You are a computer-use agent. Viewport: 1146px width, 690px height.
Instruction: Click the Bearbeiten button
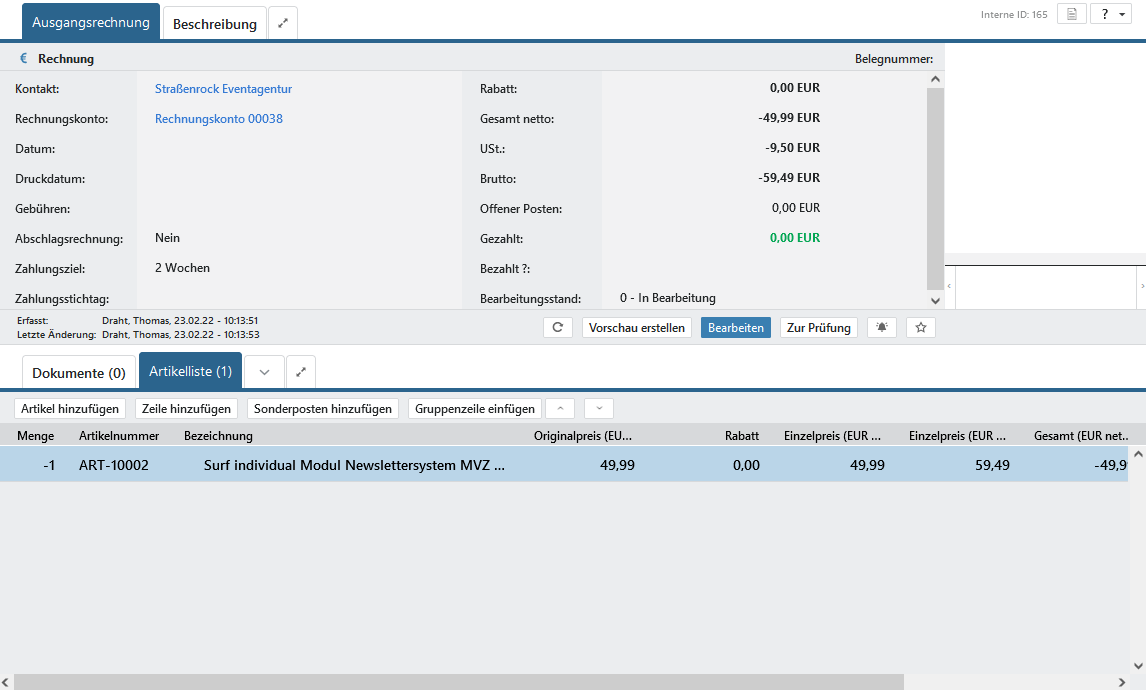click(x=735, y=328)
